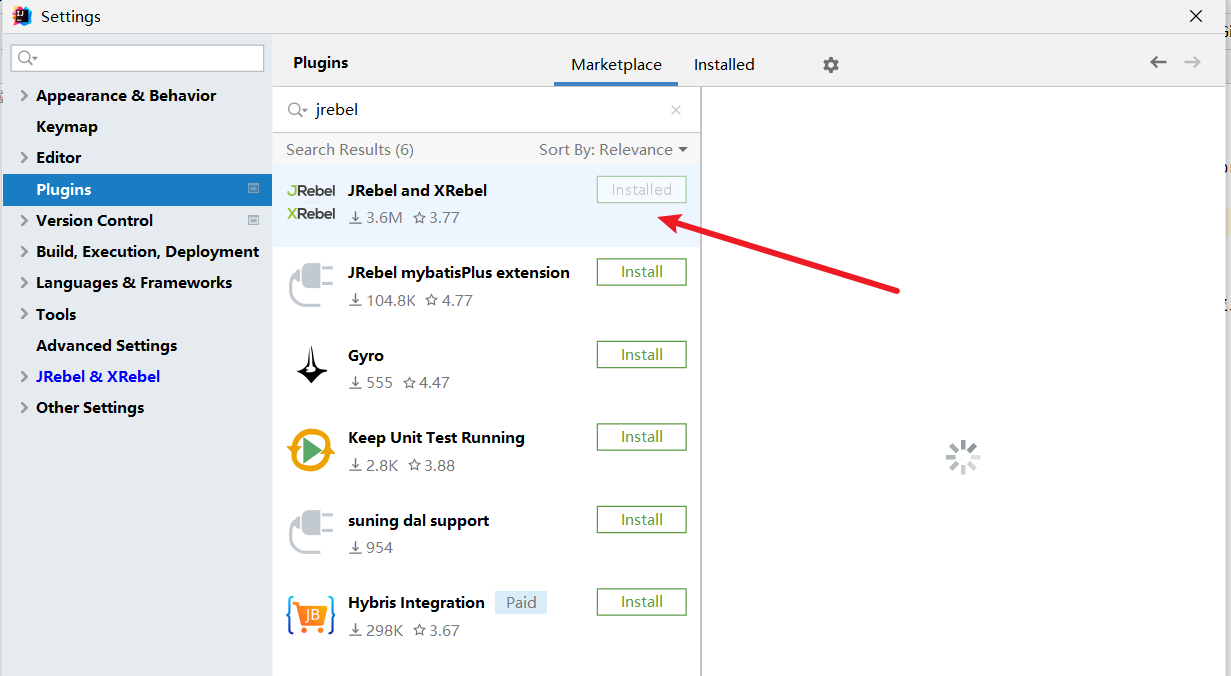Open the Sort By Relevance dropdown

pos(613,150)
